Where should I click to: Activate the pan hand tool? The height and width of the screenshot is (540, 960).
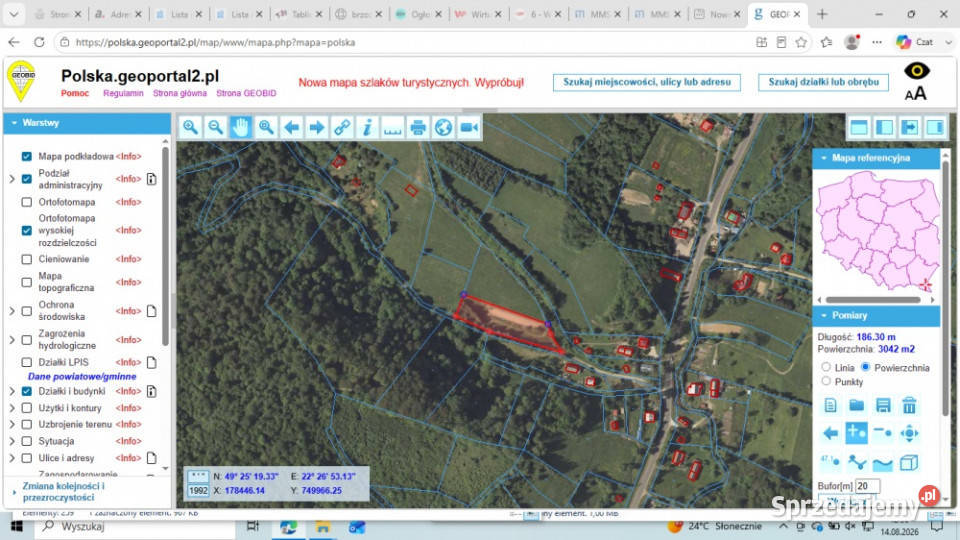click(x=241, y=127)
